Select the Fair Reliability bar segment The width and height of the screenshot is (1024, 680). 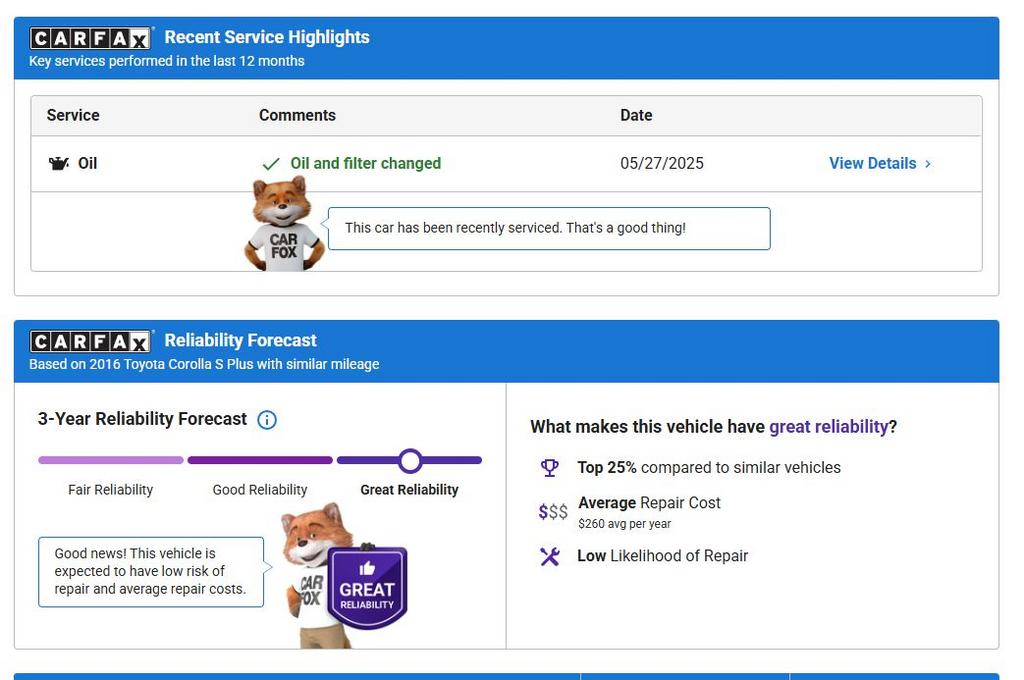point(110,460)
